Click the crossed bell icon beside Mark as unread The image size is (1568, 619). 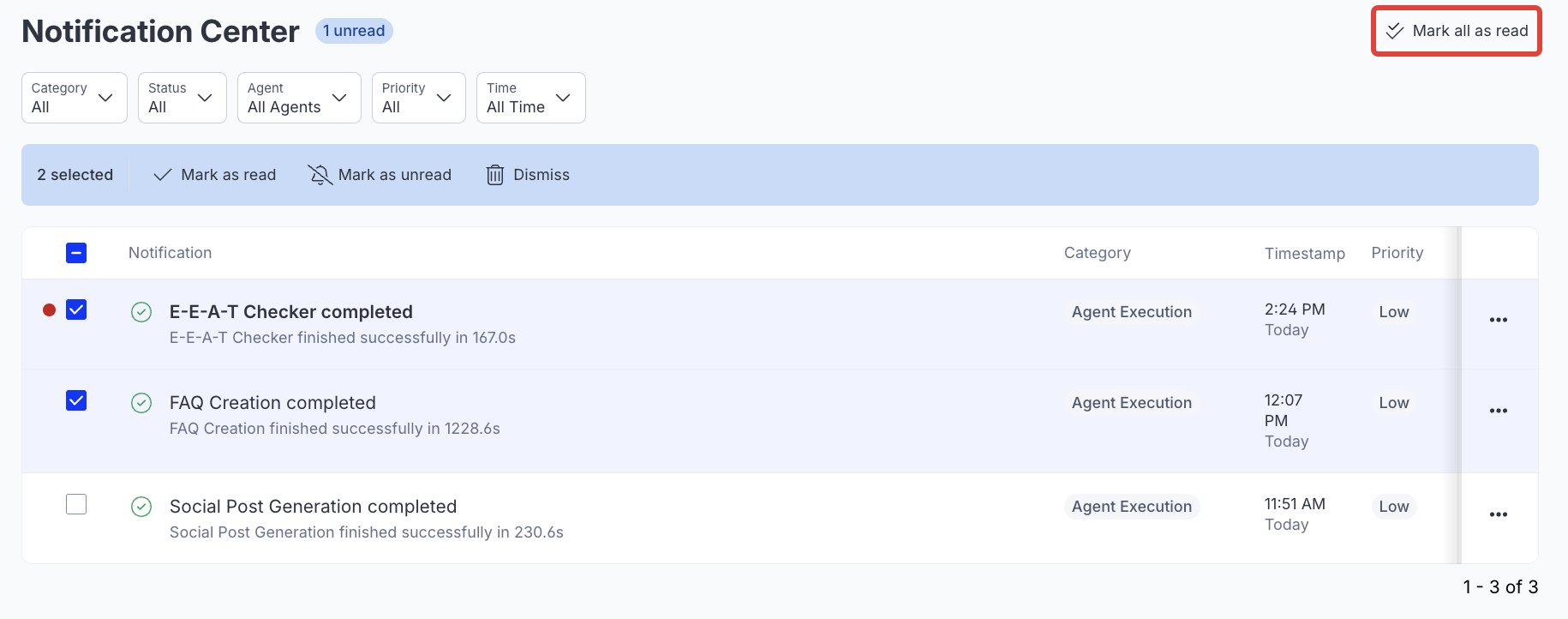(320, 175)
